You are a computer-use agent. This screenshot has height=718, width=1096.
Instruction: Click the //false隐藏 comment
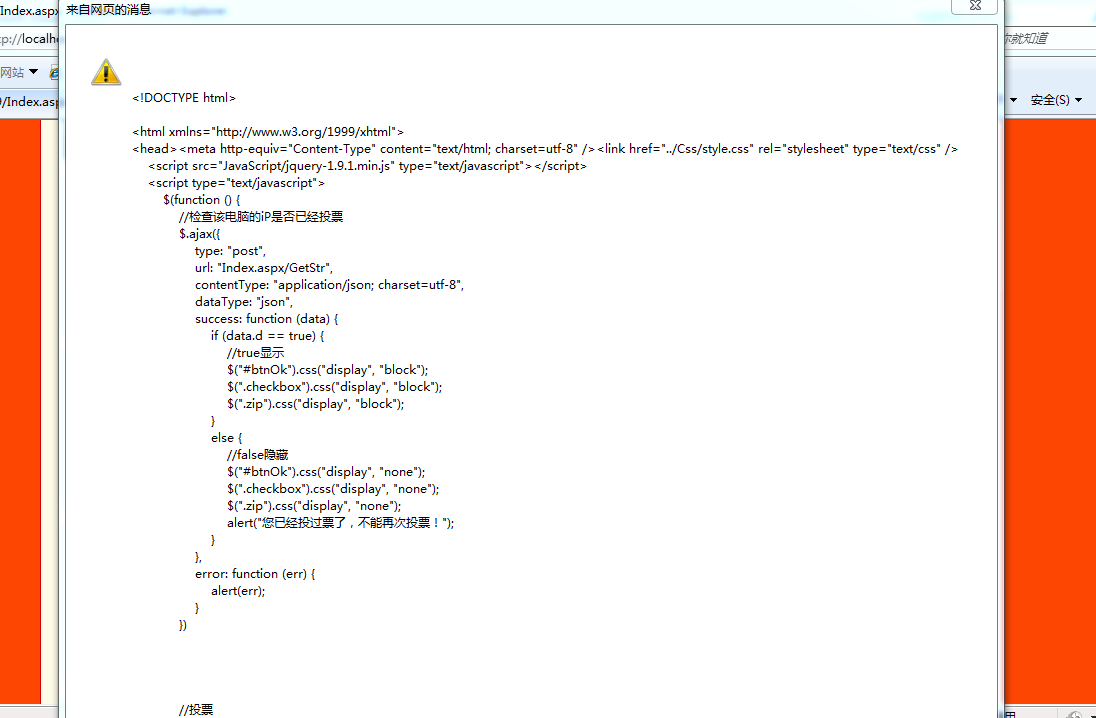pos(258,454)
